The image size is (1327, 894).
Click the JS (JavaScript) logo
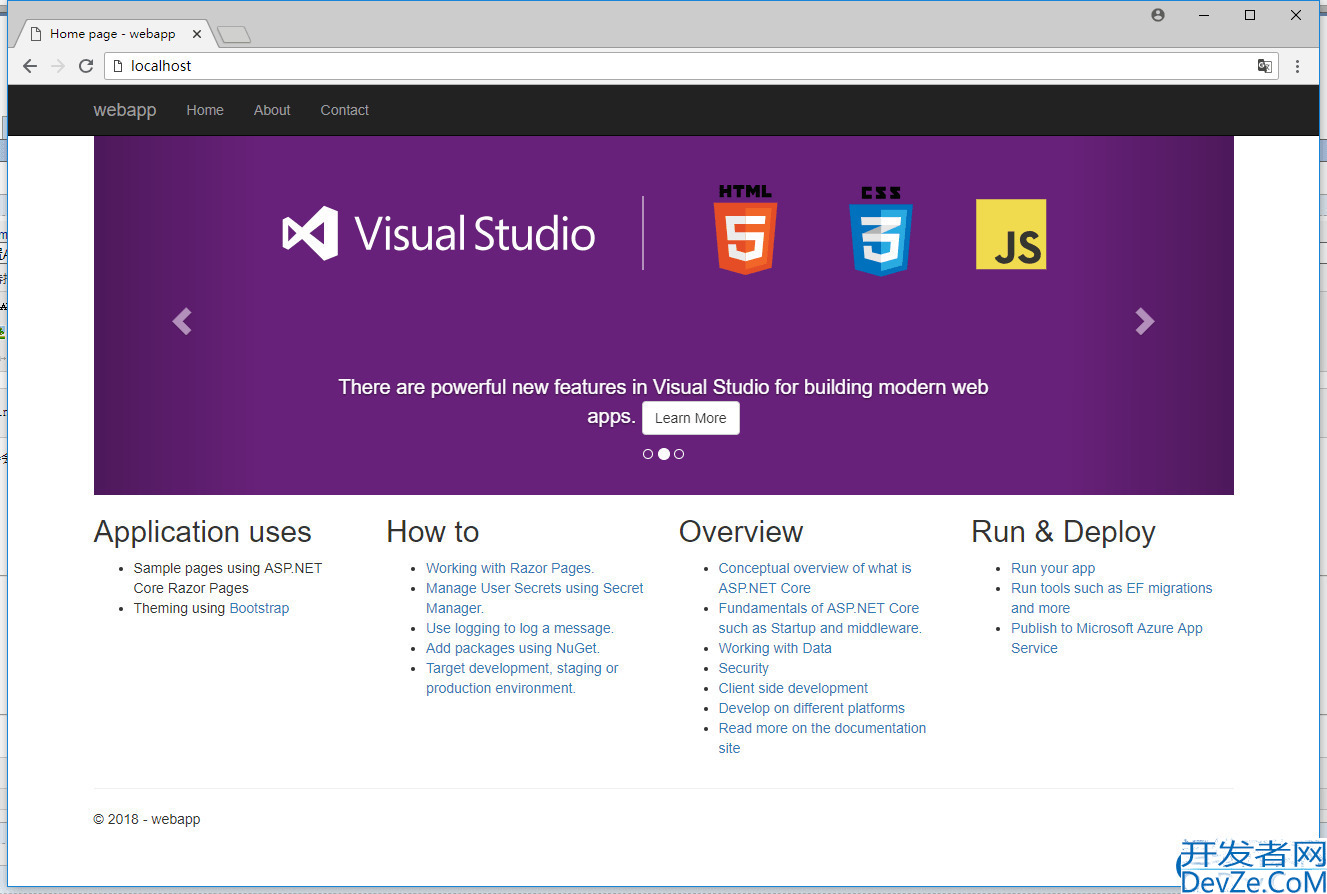pyautogui.click(x=1010, y=232)
